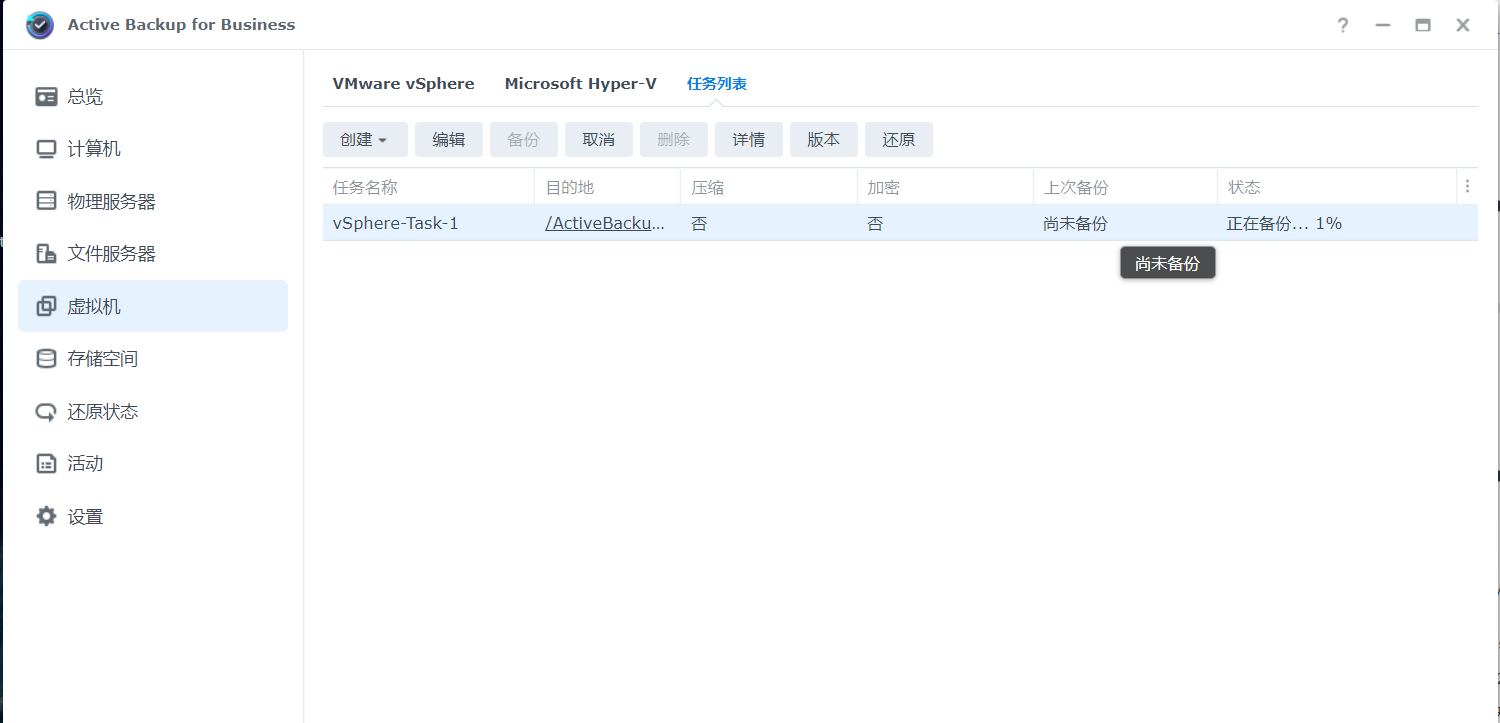
Task: Sort by the 任务名称 column header
Action: pos(429,187)
